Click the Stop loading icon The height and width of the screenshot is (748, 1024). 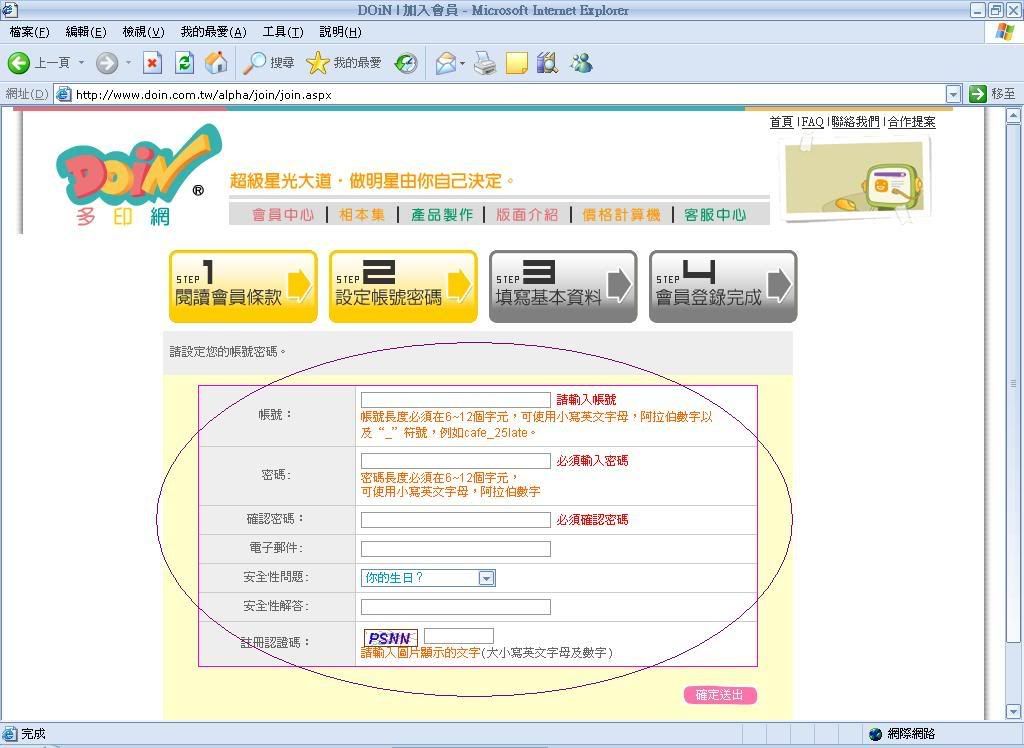click(x=152, y=63)
